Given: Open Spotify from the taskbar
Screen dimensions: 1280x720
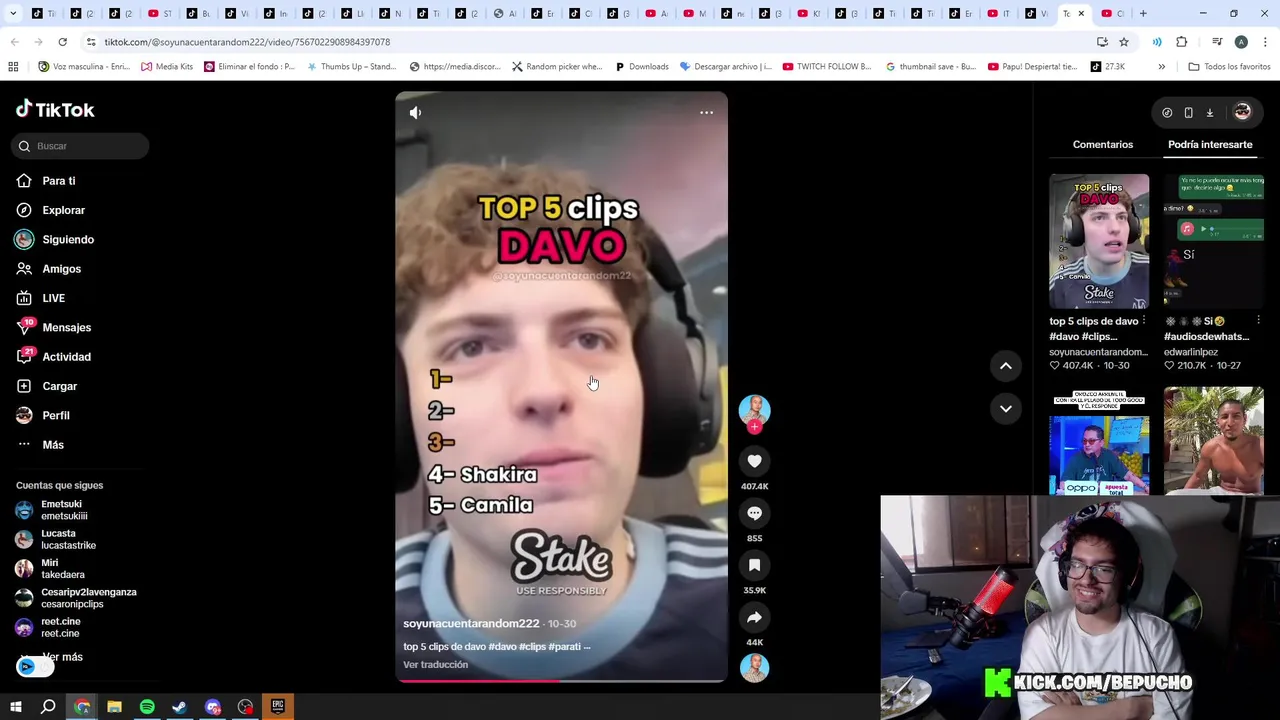Looking at the screenshot, I should [147, 707].
